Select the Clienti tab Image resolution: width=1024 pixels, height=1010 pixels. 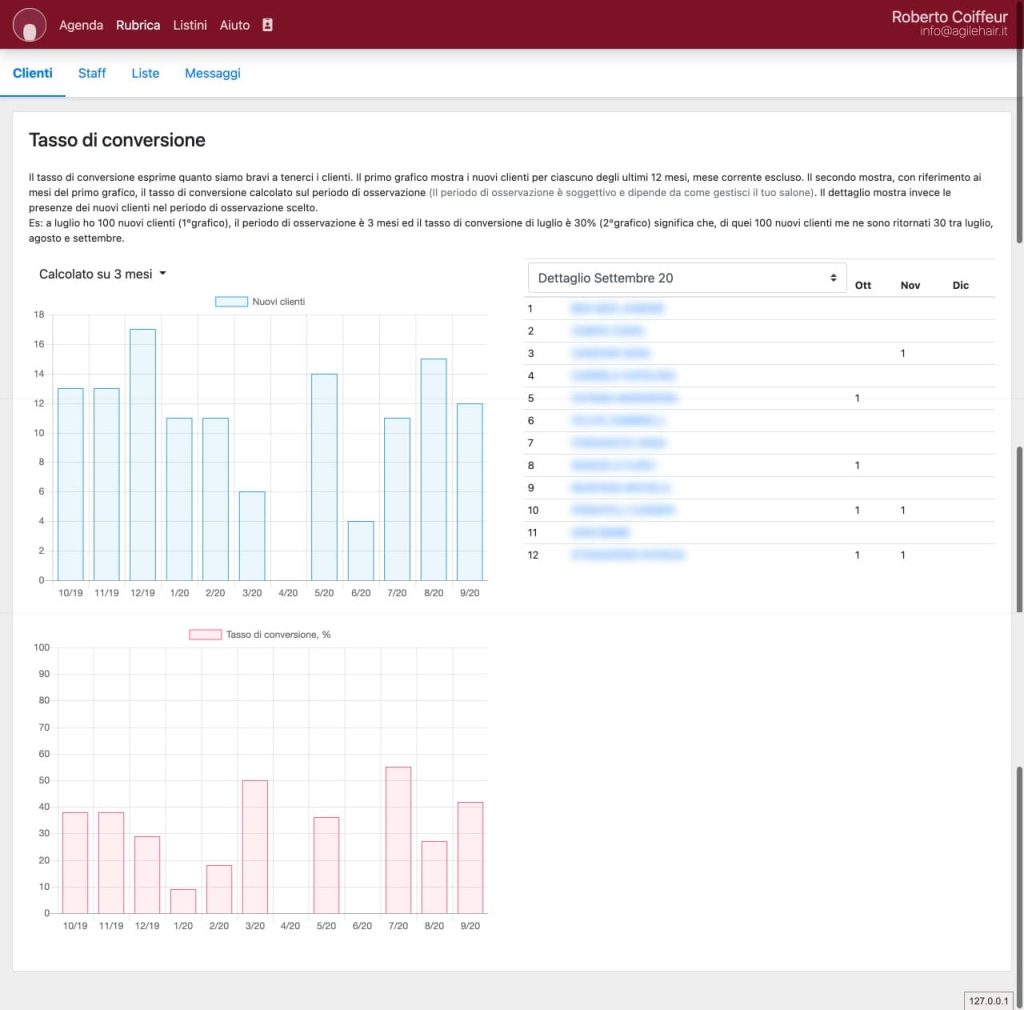tap(33, 73)
